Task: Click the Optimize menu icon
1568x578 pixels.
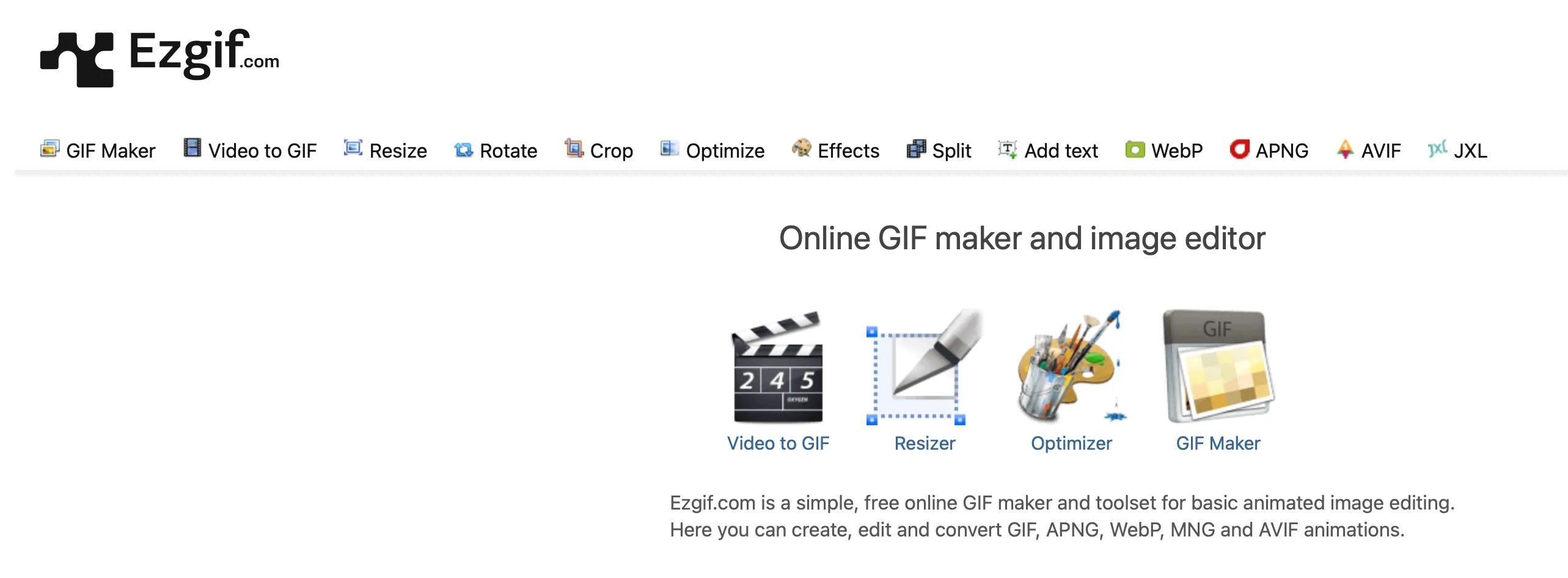Action: (x=669, y=148)
